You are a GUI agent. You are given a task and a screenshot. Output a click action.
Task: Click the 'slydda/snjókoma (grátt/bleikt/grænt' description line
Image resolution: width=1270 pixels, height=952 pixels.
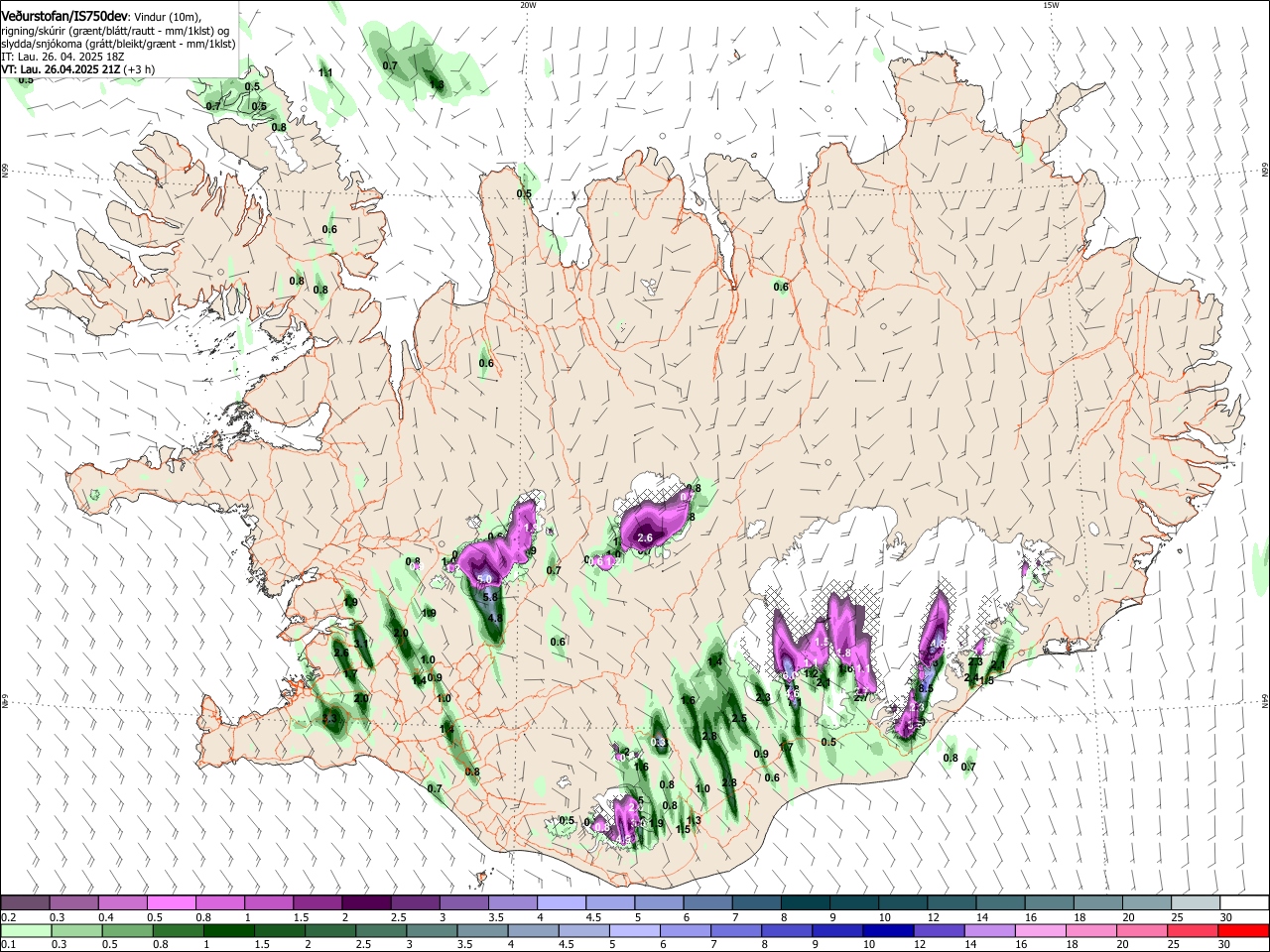tap(118, 45)
